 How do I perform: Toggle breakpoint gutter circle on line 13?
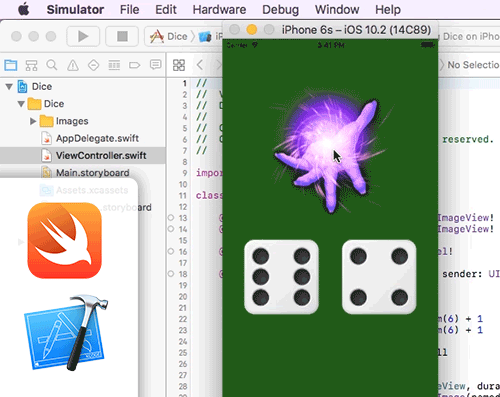(171, 218)
